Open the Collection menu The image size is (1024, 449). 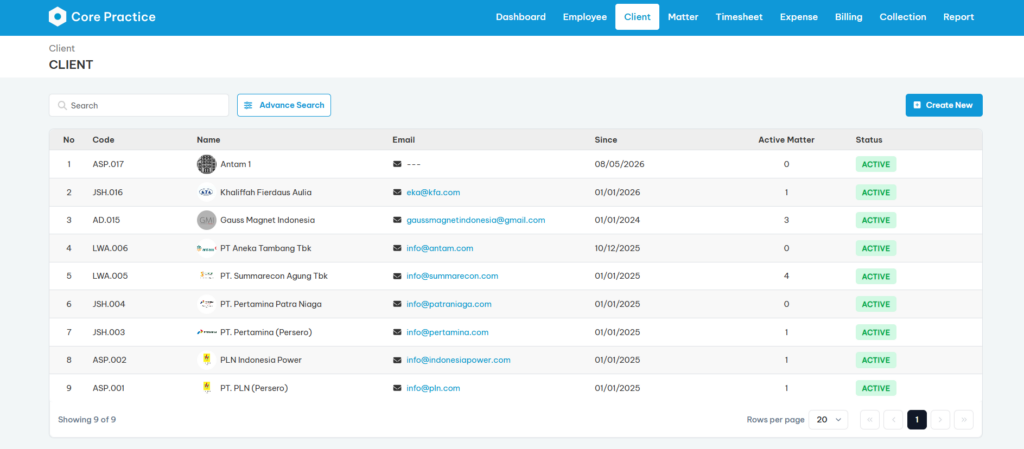pyautogui.click(x=903, y=17)
